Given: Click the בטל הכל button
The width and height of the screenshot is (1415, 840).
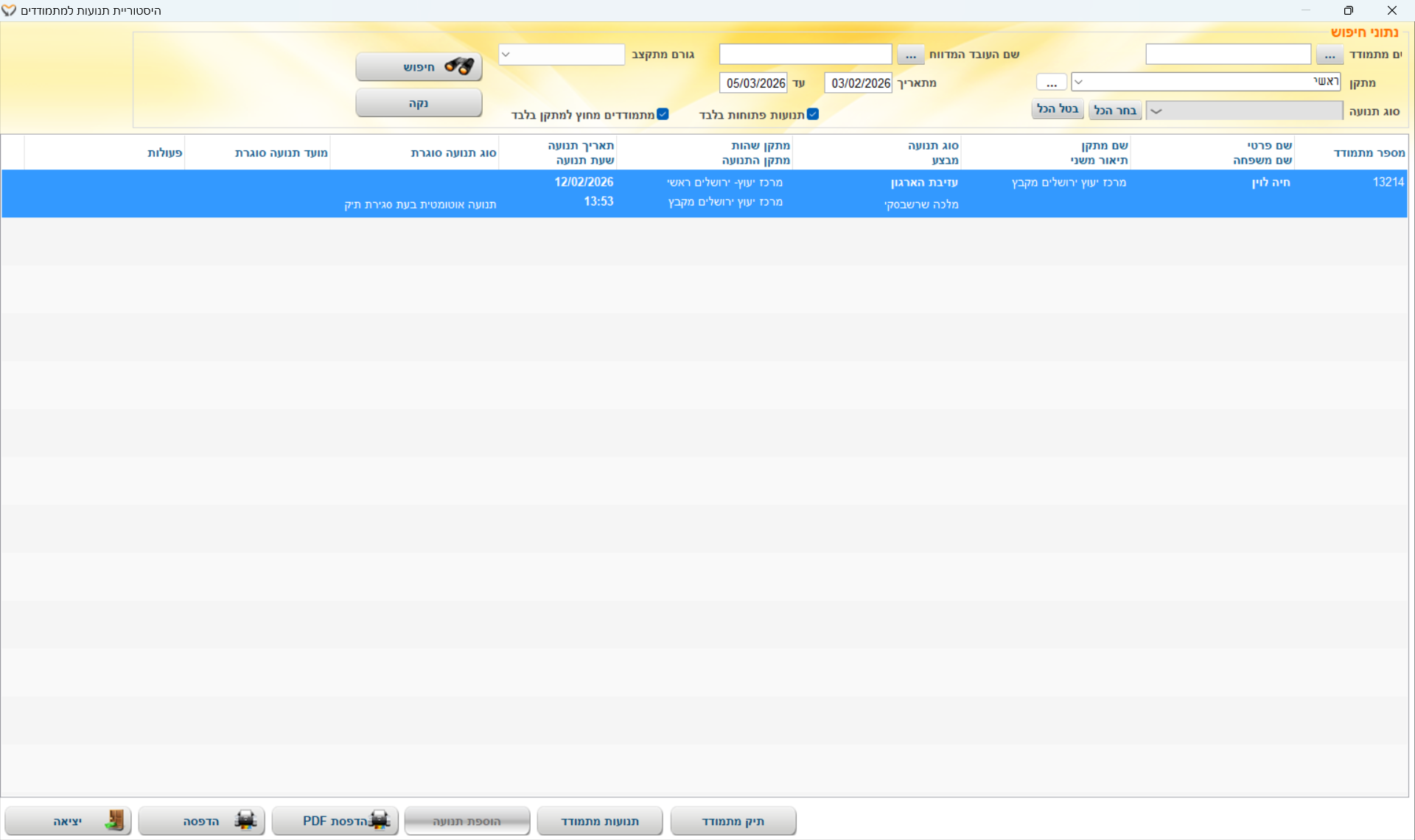Looking at the screenshot, I should coord(1058,109).
